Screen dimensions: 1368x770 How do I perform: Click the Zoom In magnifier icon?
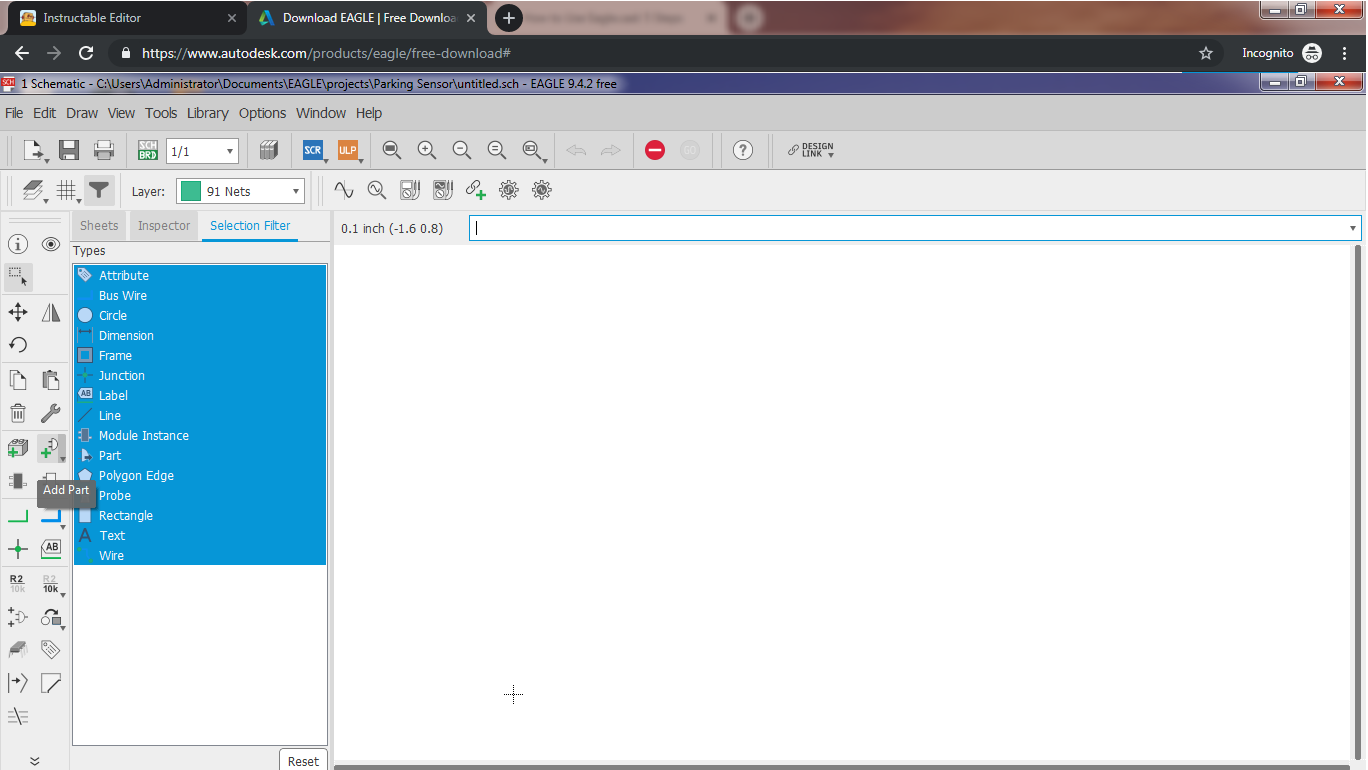tap(427, 151)
